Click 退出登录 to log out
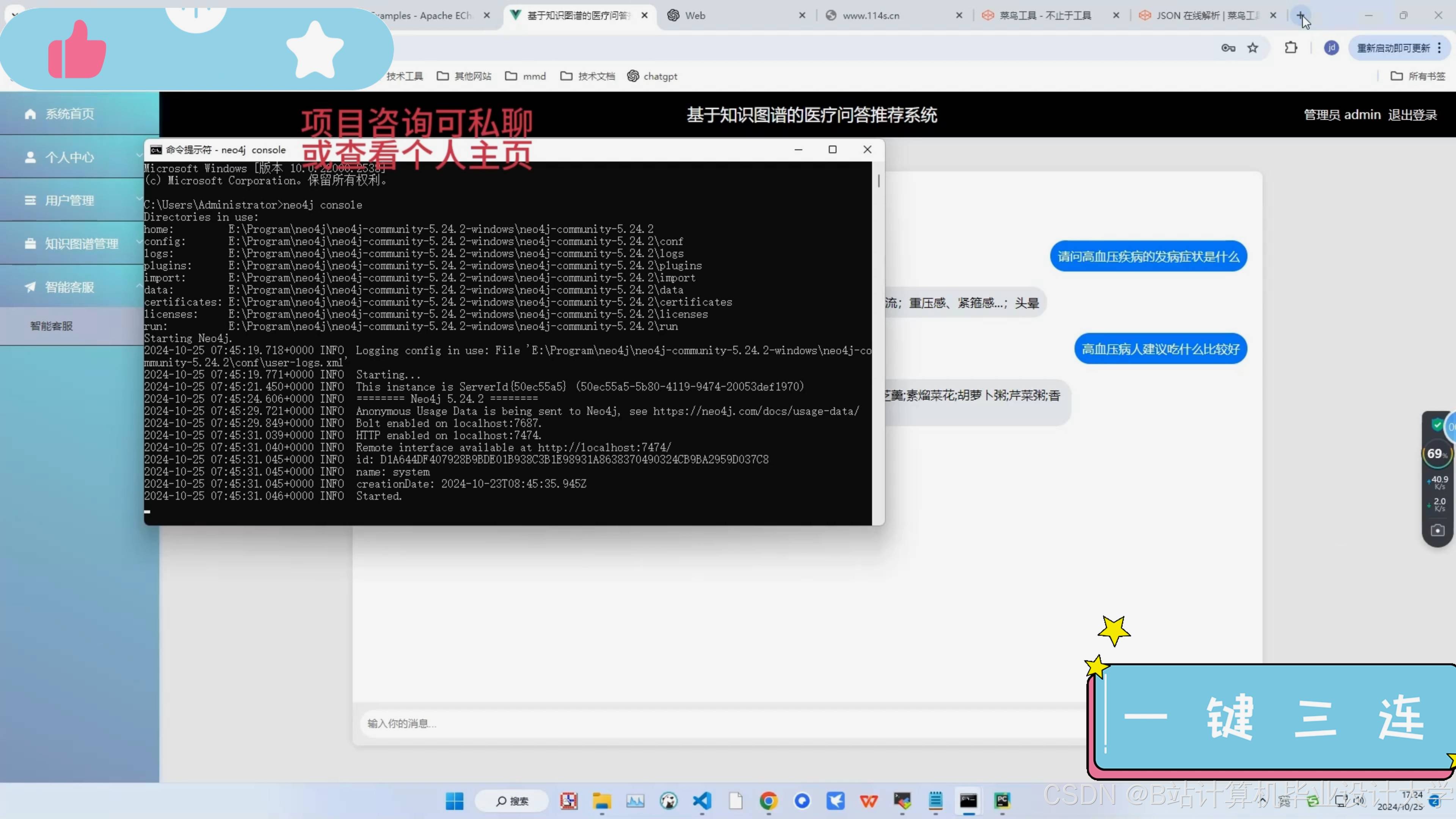The height and width of the screenshot is (819, 1456). click(x=1412, y=115)
